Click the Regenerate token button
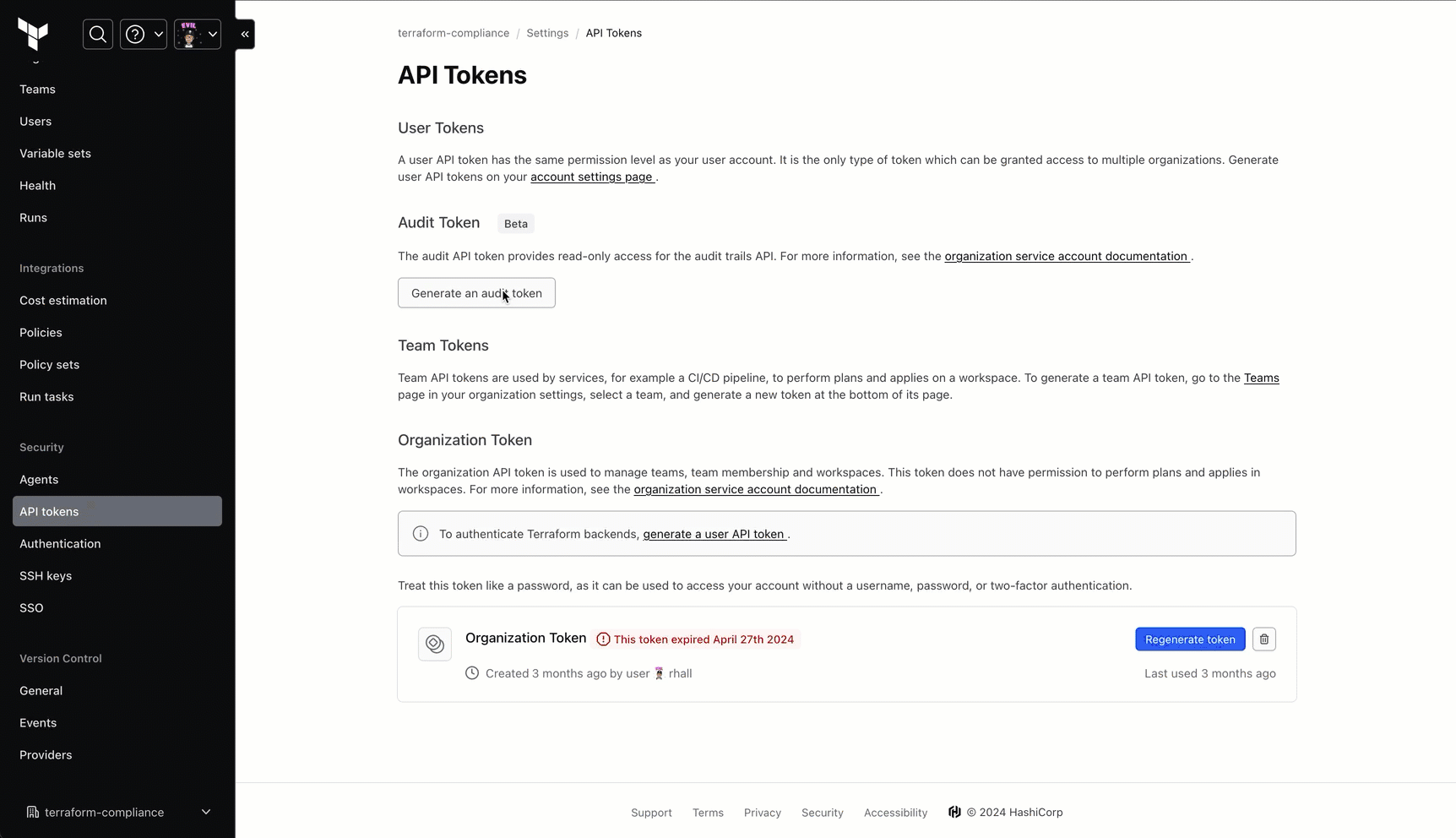 (x=1189, y=639)
